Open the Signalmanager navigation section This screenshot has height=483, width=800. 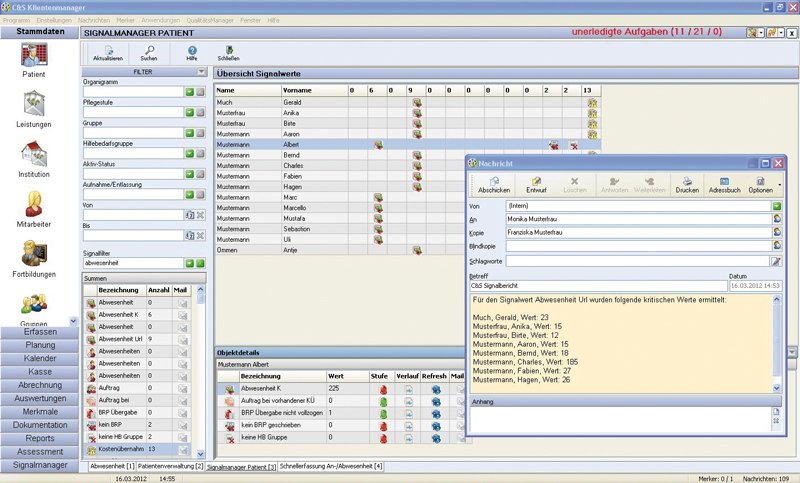[40, 465]
